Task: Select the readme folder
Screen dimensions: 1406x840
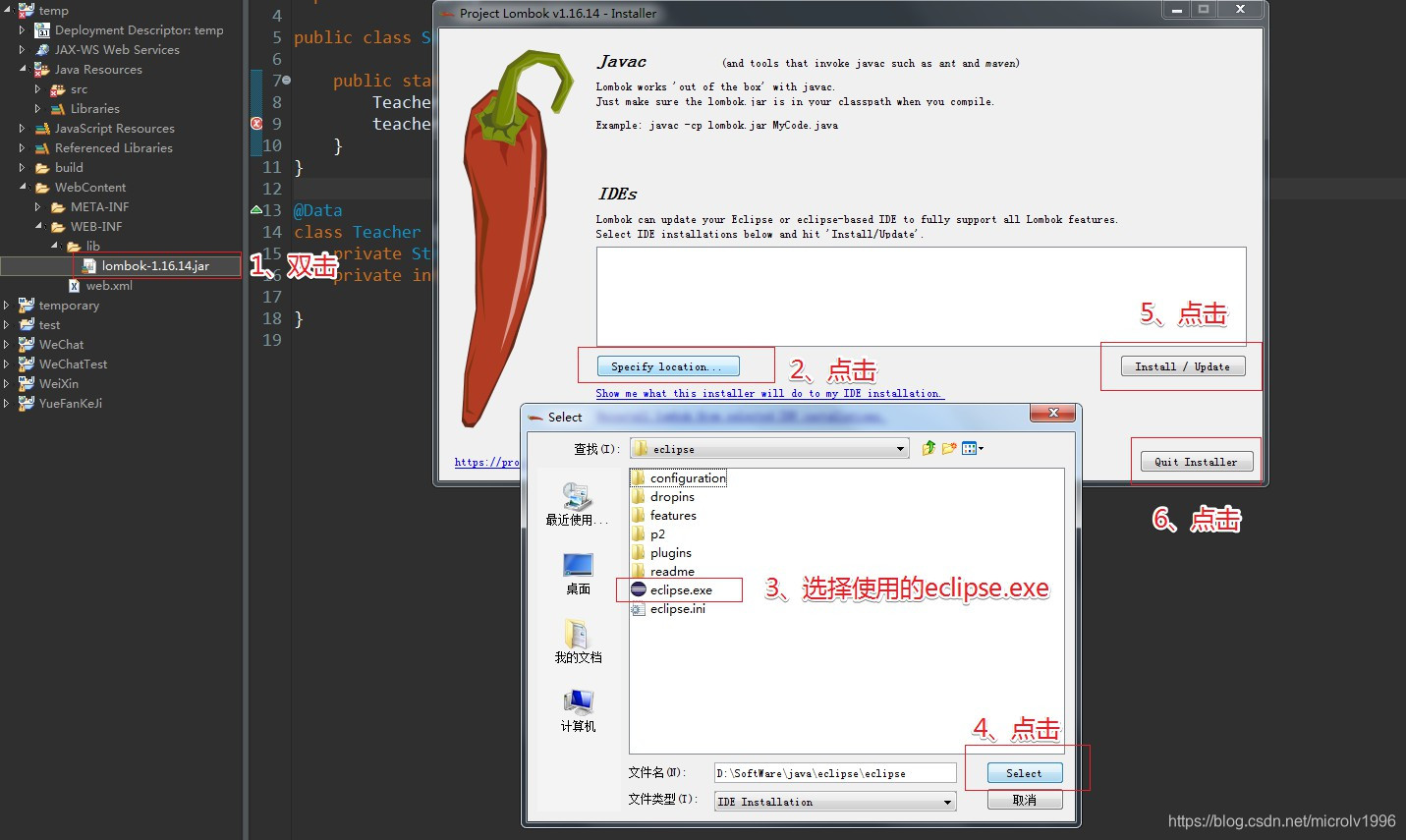Action: pos(663,572)
